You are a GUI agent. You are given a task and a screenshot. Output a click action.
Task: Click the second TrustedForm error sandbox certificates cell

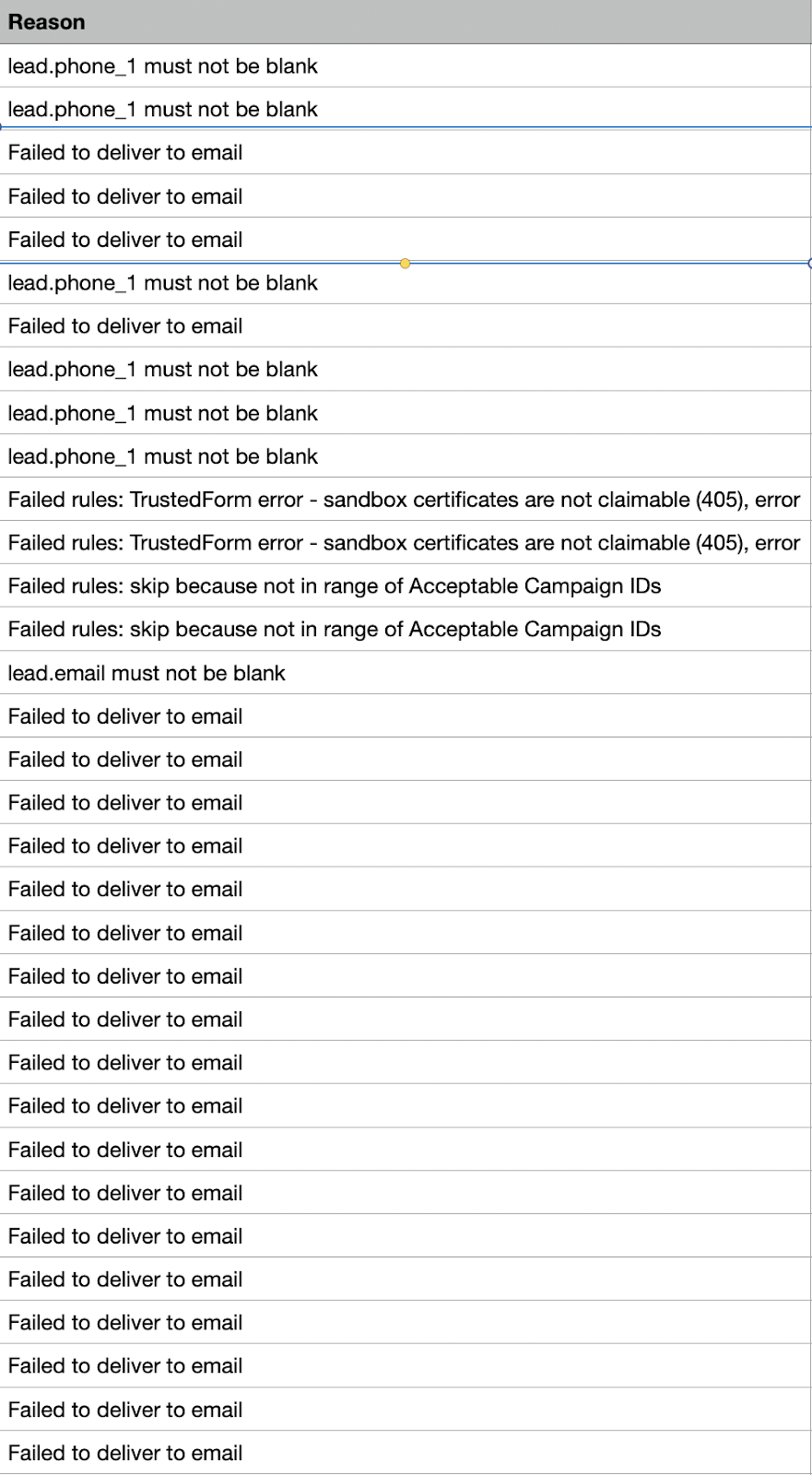[x=404, y=543]
